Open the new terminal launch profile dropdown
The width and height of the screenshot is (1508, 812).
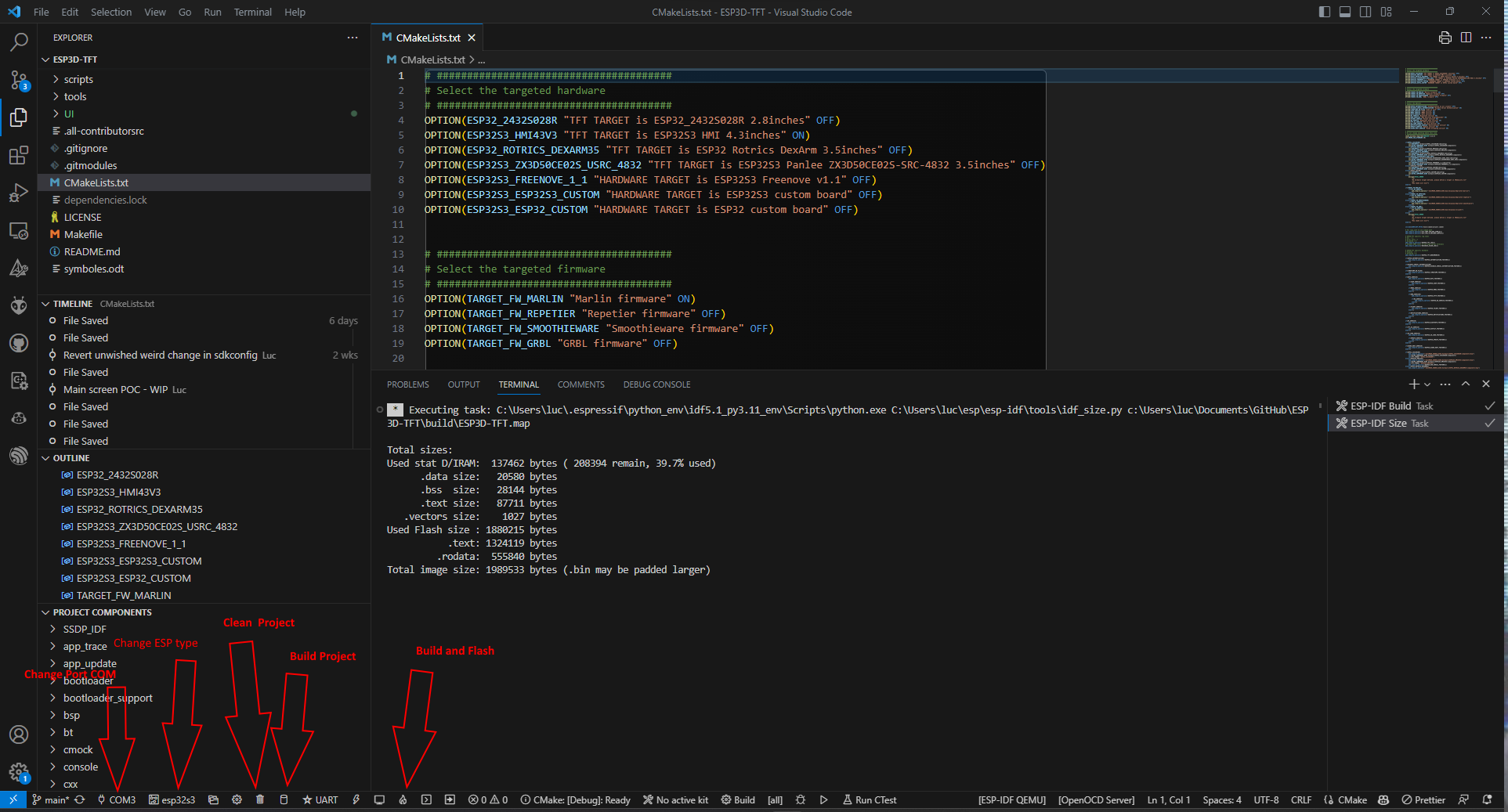(1427, 384)
